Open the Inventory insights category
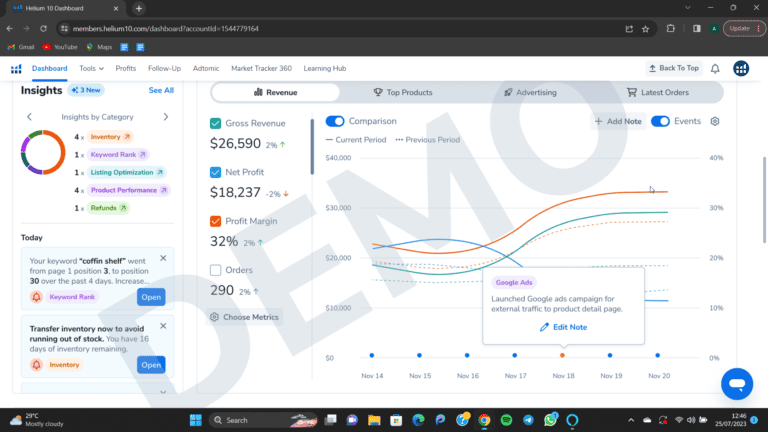 (110, 137)
